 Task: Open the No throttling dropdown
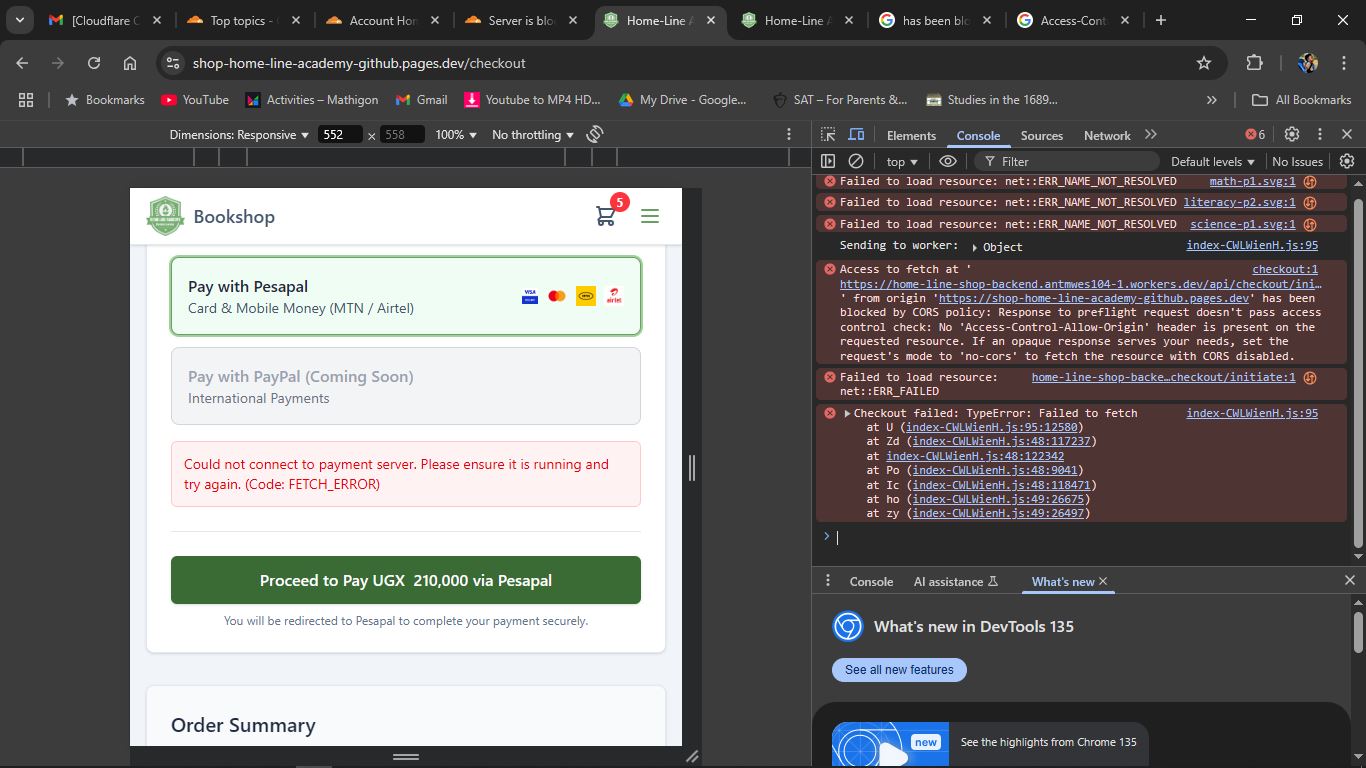(533, 135)
